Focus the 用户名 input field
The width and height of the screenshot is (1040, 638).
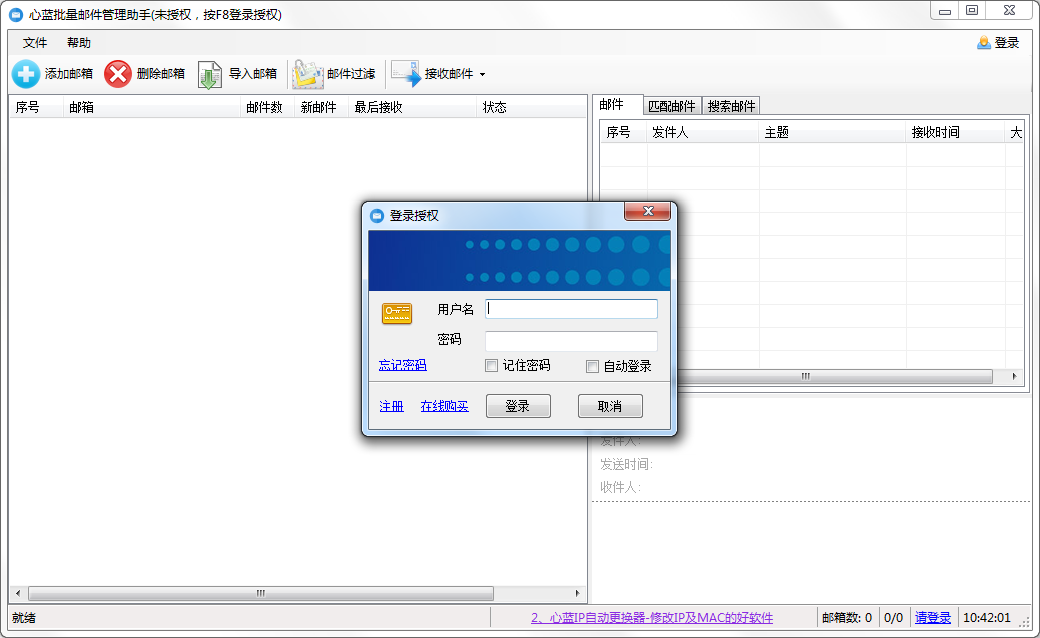click(571, 309)
